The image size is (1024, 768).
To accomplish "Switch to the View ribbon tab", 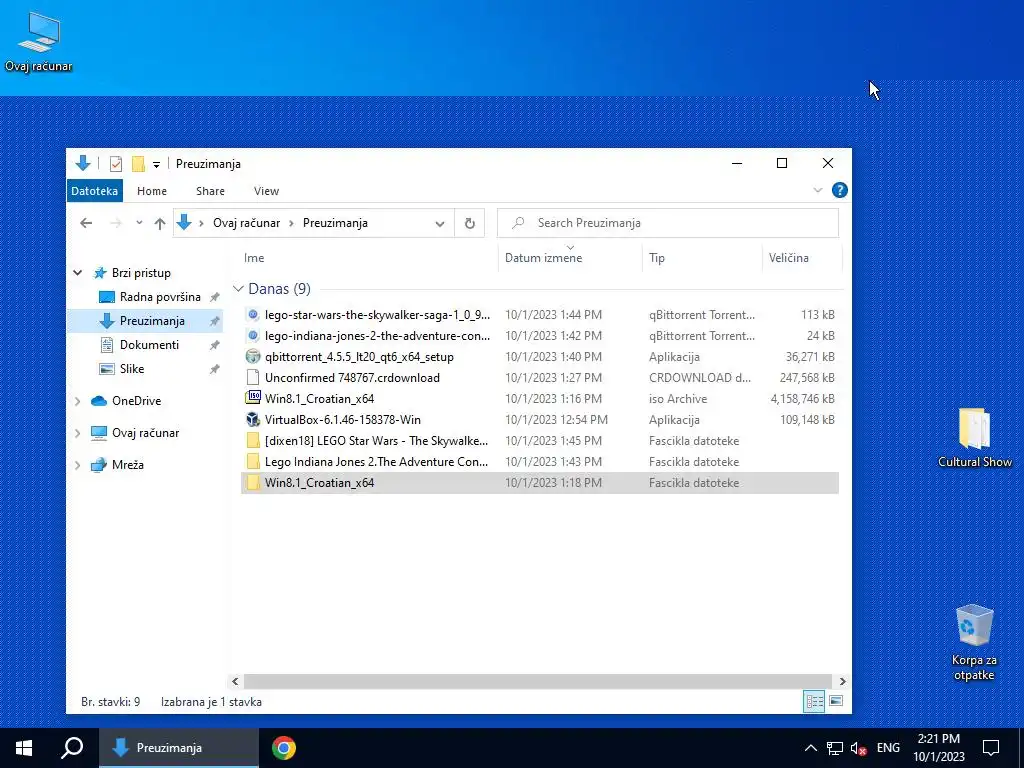I will click(266, 191).
